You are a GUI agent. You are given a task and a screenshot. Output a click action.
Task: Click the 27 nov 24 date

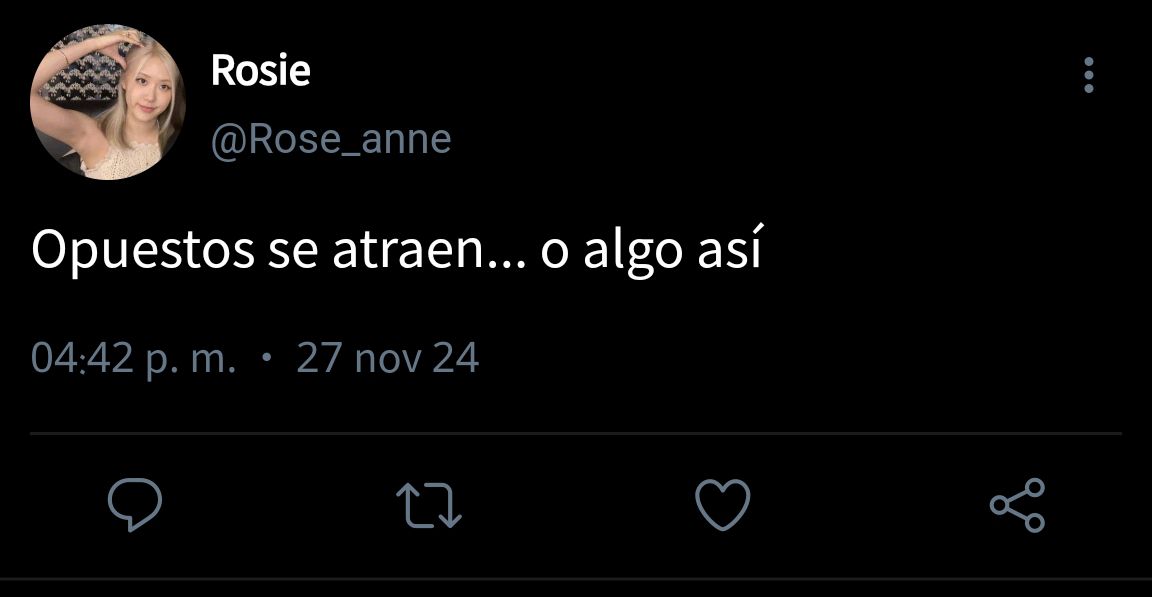[x=388, y=358]
